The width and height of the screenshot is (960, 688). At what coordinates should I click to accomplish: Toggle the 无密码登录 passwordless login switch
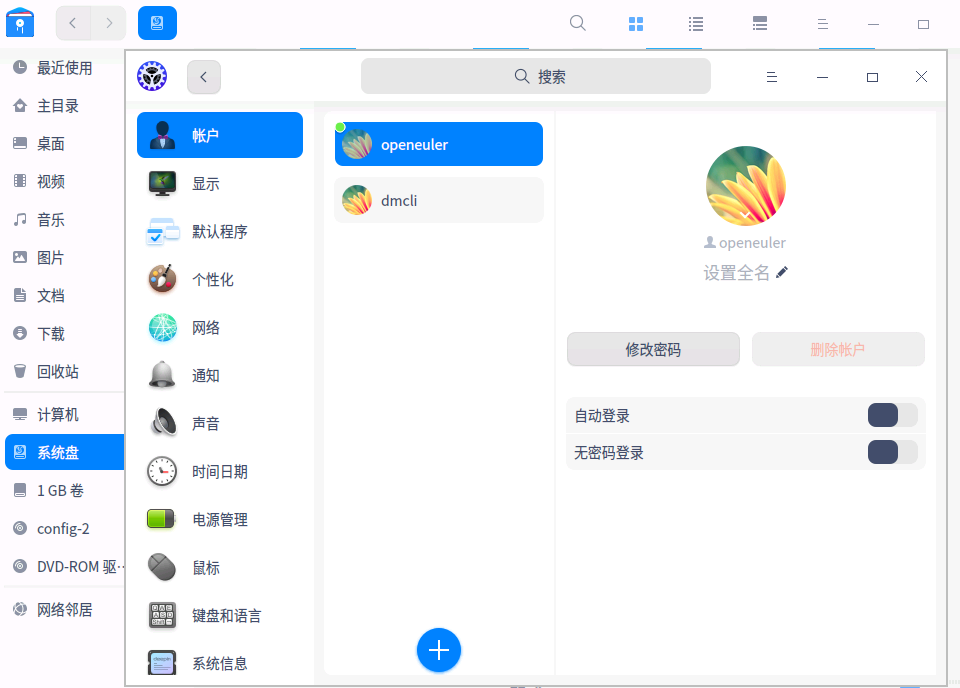[893, 452]
